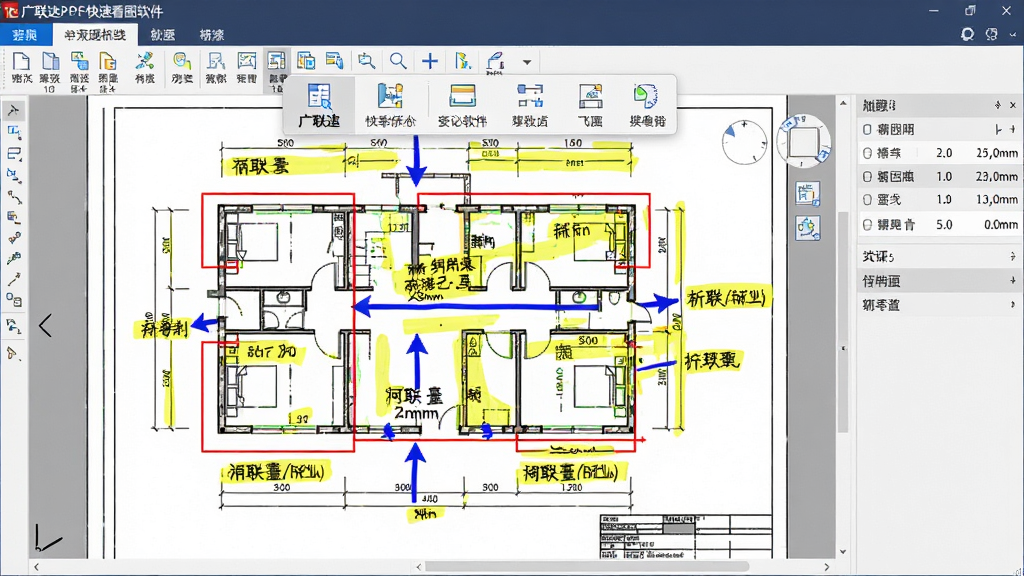This screenshot has width=1024, height=576.
Task: Click the 25,0mm value cell
Action: 997,153
